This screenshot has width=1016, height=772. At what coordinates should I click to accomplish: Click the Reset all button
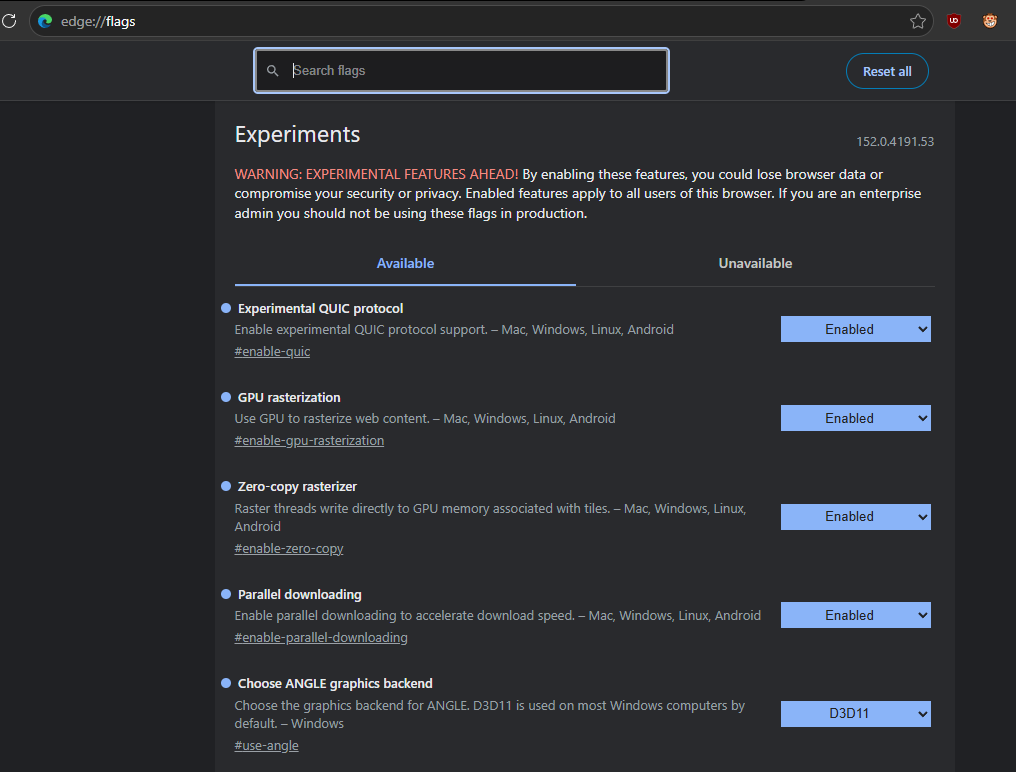pos(887,71)
